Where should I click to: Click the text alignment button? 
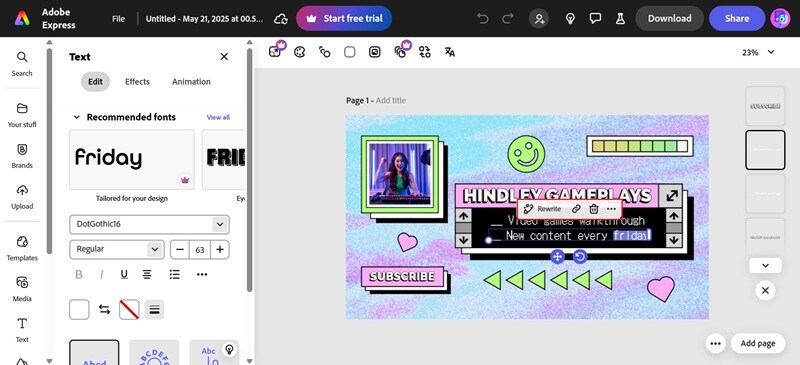pos(147,275)
